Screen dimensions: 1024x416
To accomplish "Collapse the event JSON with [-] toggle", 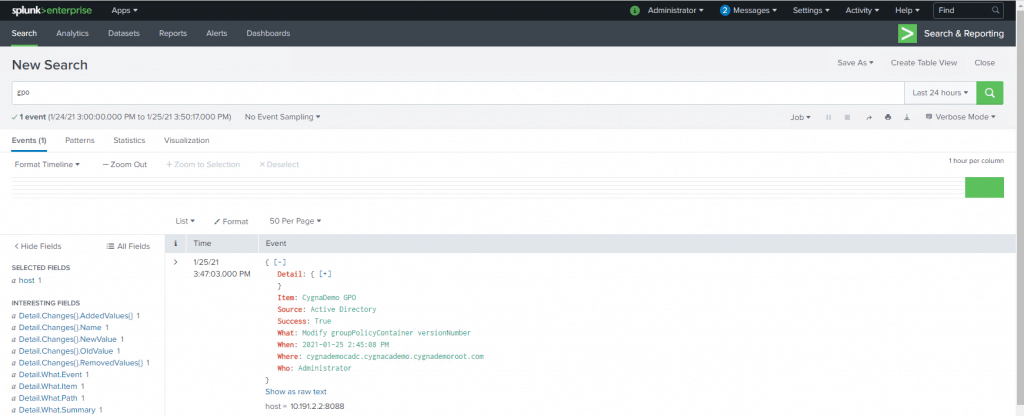I will 279,262.
